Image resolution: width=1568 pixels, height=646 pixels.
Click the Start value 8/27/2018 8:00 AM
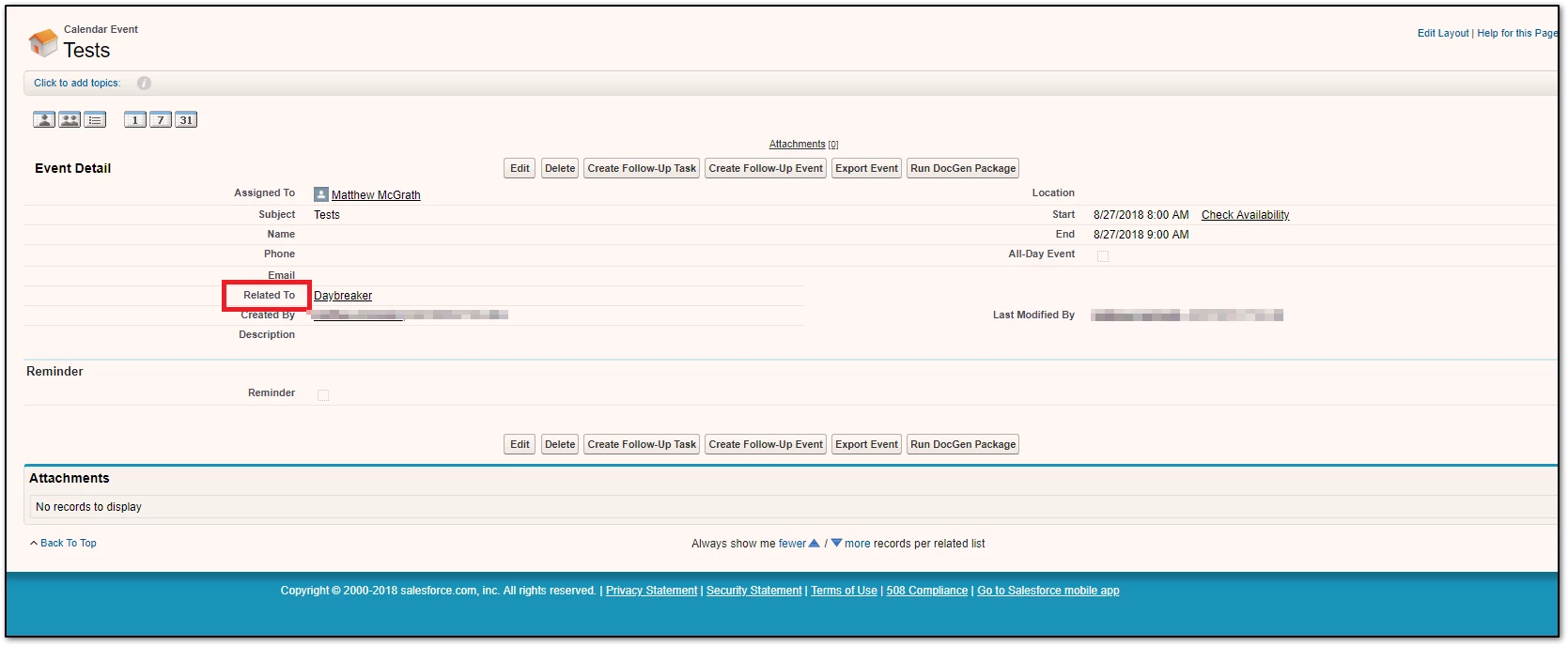click(x=1141, y=215)
